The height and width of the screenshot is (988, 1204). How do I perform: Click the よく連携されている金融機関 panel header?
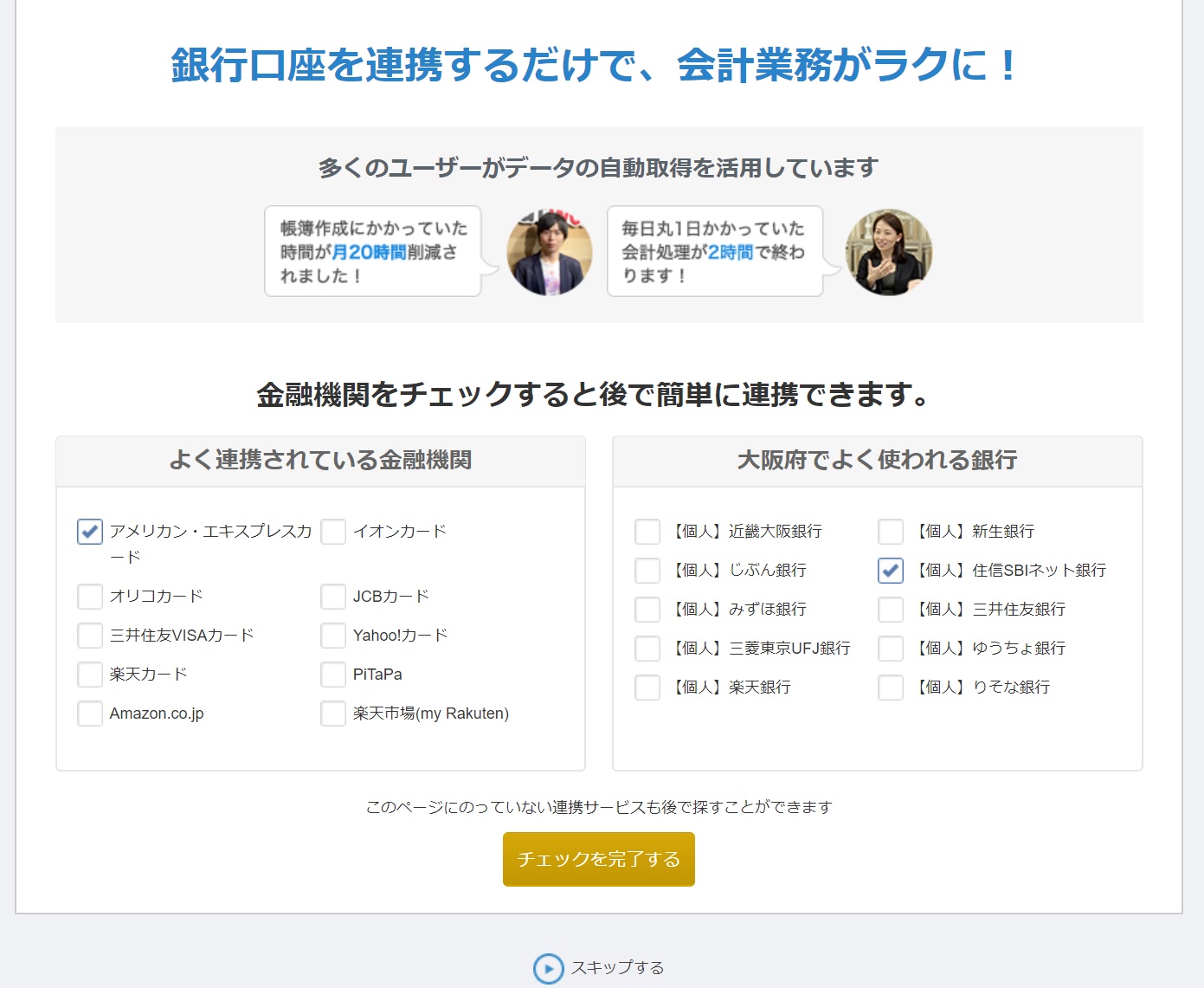[320, 461]
